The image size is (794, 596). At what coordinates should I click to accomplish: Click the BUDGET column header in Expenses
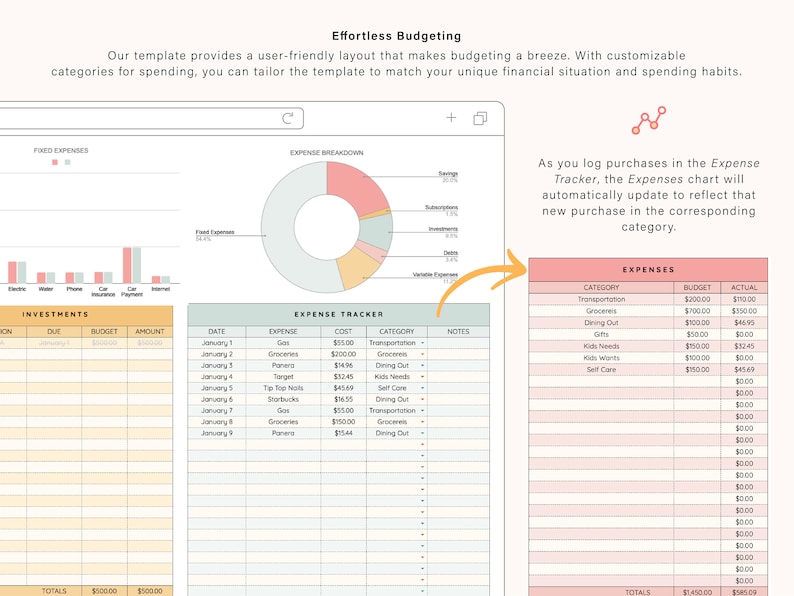point(697,287)
